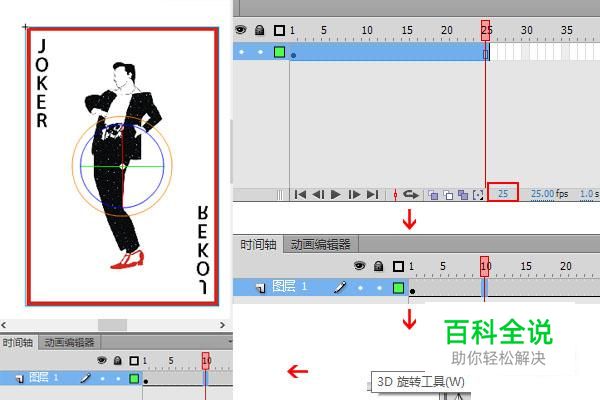Click the orange free-rotate ring on the card
This screenshot has height=400, width=600.
(72, 167)
